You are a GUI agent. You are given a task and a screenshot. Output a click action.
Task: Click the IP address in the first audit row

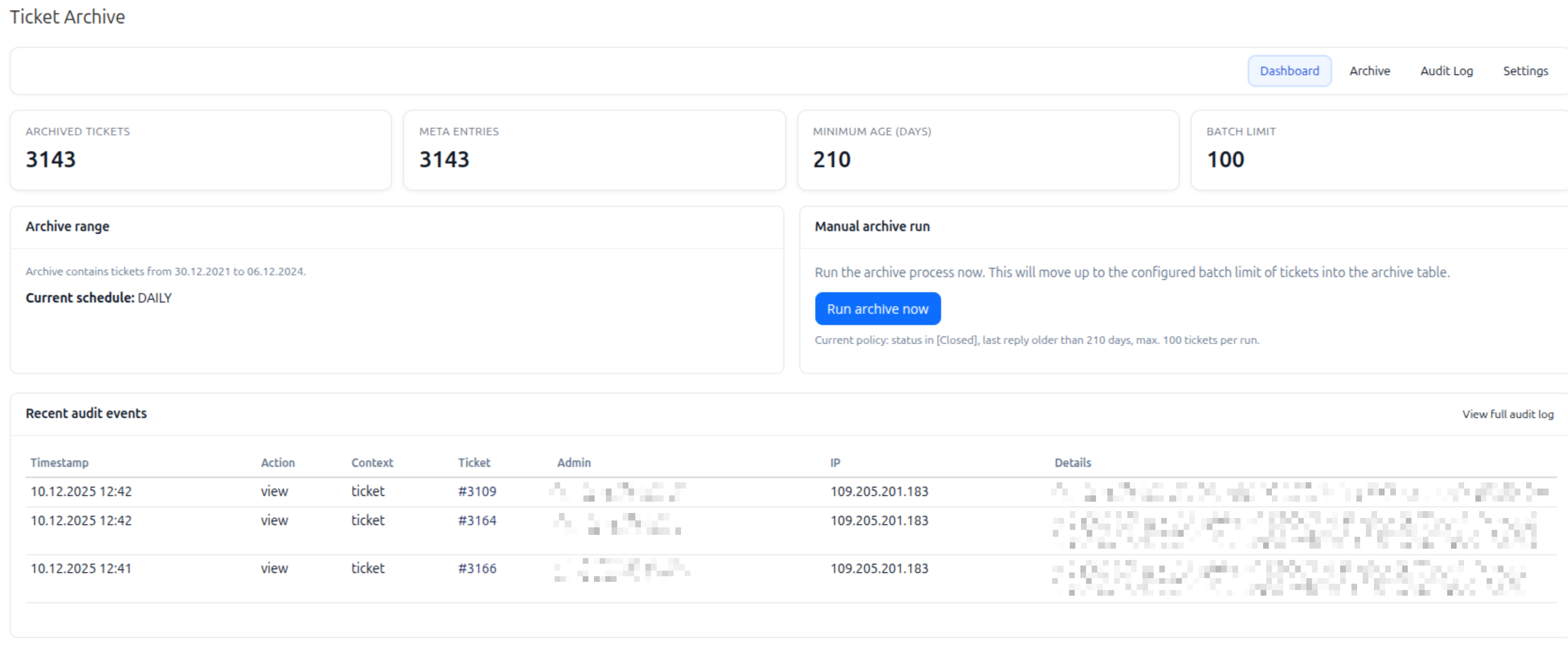click(879, 492)
